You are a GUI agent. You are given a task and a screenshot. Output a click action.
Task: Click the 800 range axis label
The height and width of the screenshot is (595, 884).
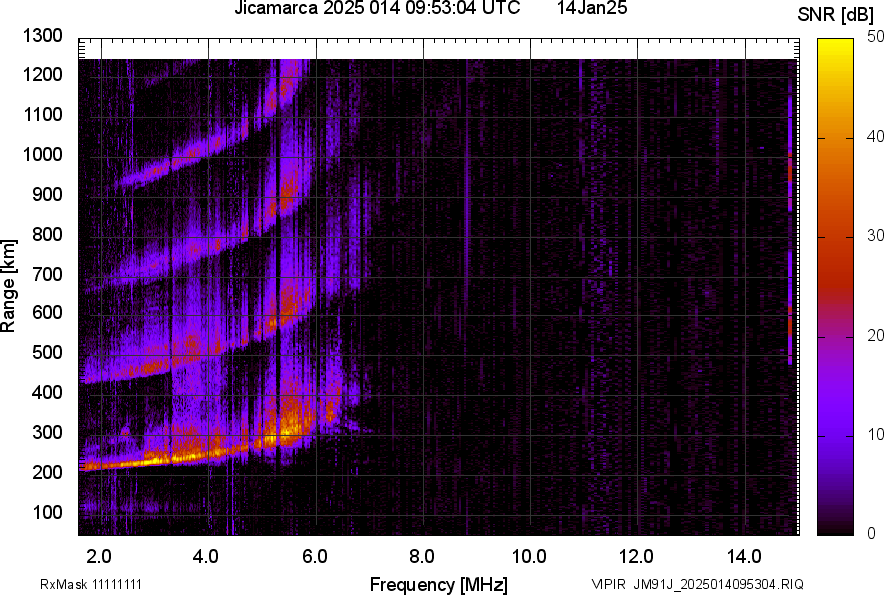(47, 234)
